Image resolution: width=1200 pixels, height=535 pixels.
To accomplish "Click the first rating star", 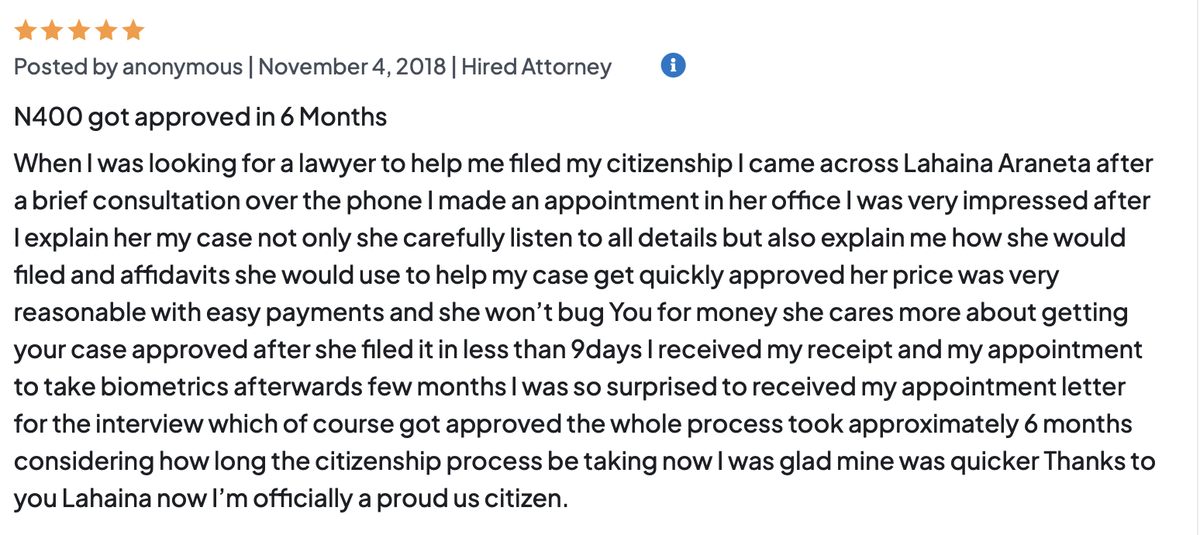I will (27, 31).
